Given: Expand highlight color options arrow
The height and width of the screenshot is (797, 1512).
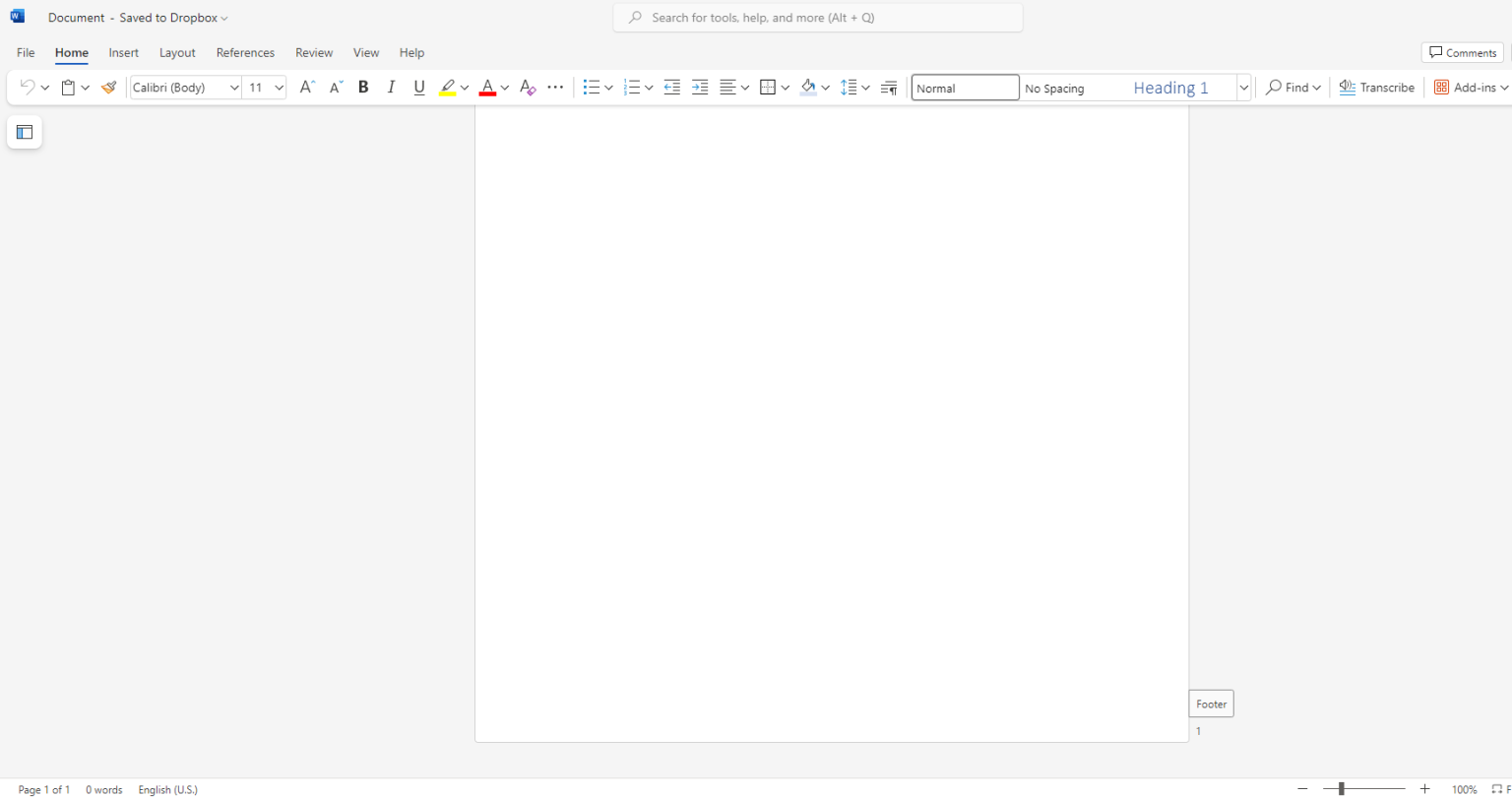Looking at the screenshot, I should pos(465,88).
